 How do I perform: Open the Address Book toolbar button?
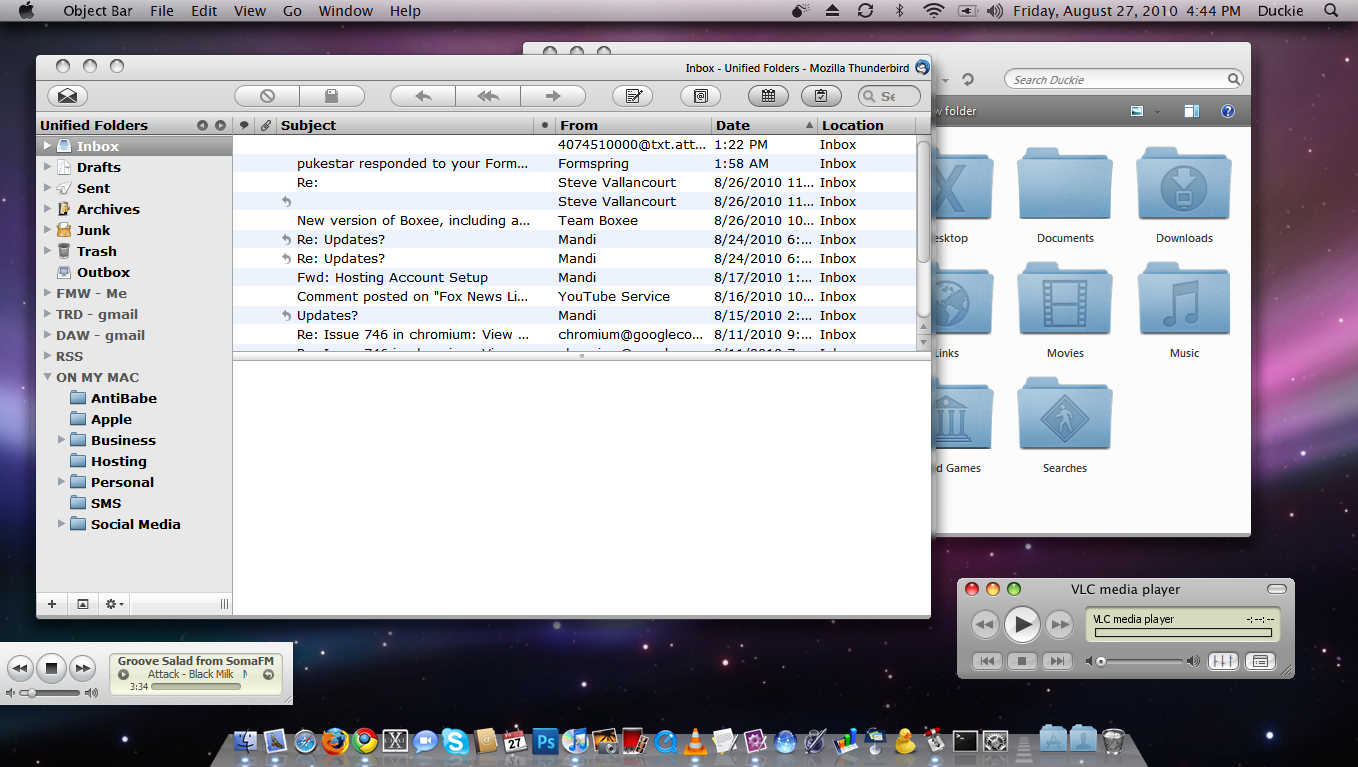(701, 96)
